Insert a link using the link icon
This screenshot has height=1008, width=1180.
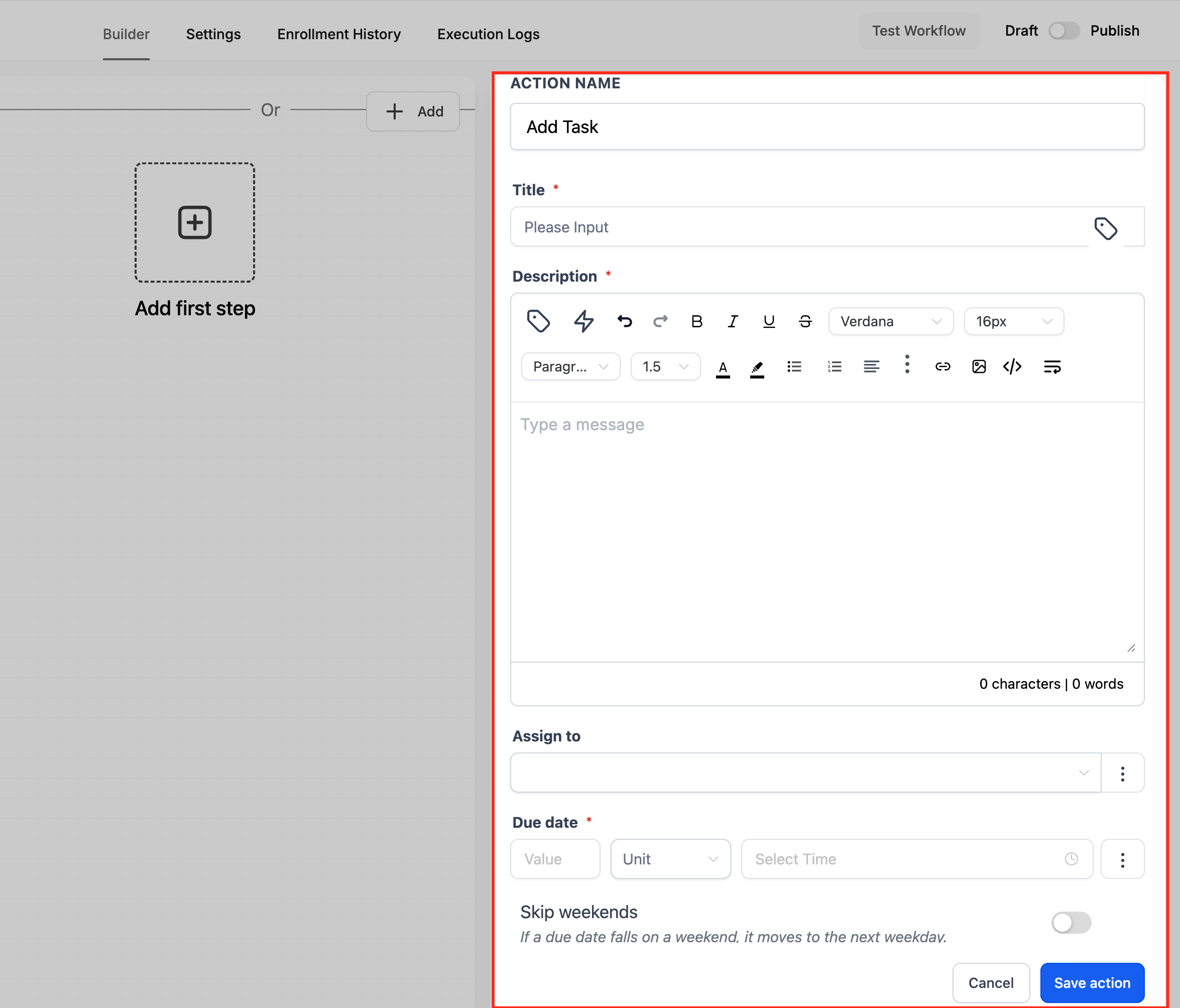click(x=942, y=367)
